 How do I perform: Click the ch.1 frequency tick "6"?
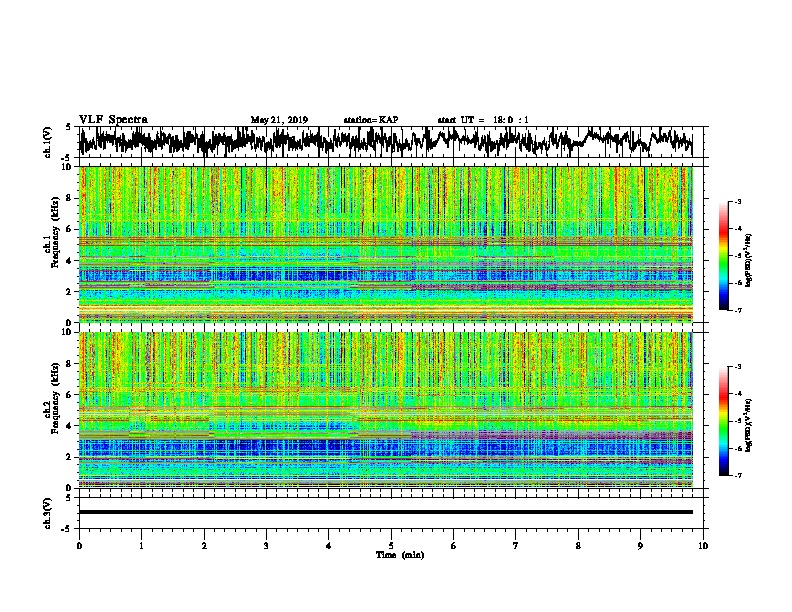pyautogui.click(x=69, y=229)
